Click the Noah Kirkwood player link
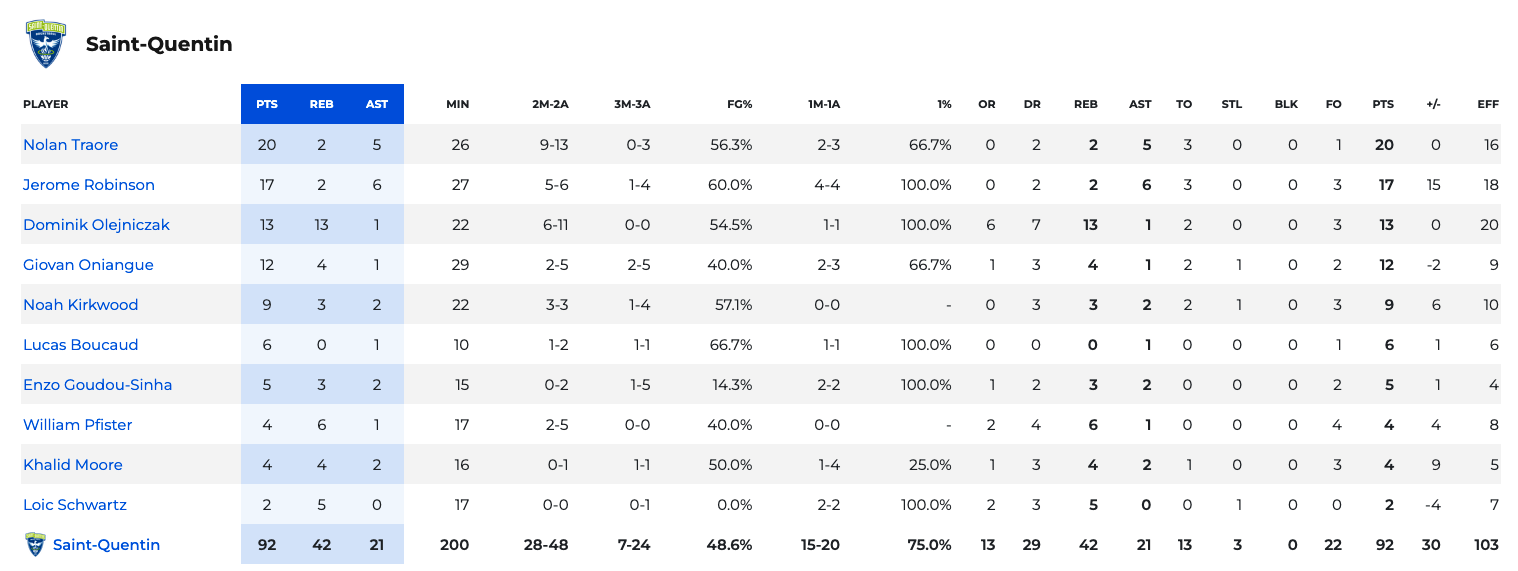The image size is (1518, 571). pos(81,305)
